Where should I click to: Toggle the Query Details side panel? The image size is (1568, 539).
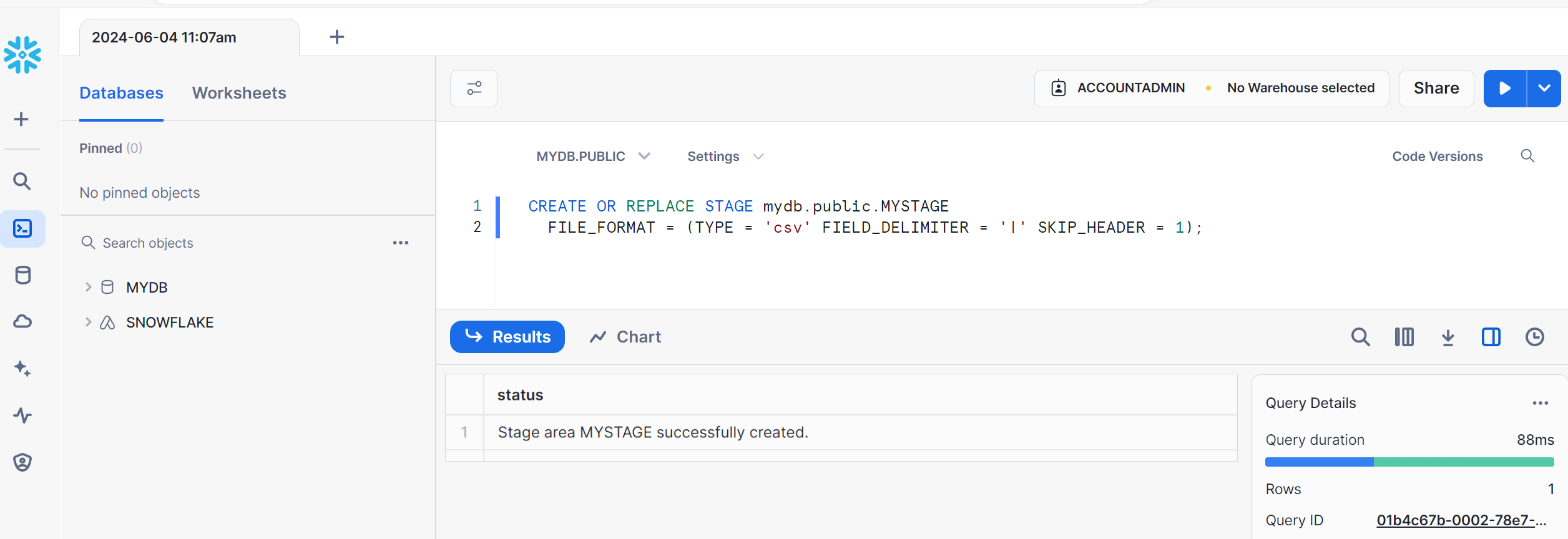[1491, 337]
